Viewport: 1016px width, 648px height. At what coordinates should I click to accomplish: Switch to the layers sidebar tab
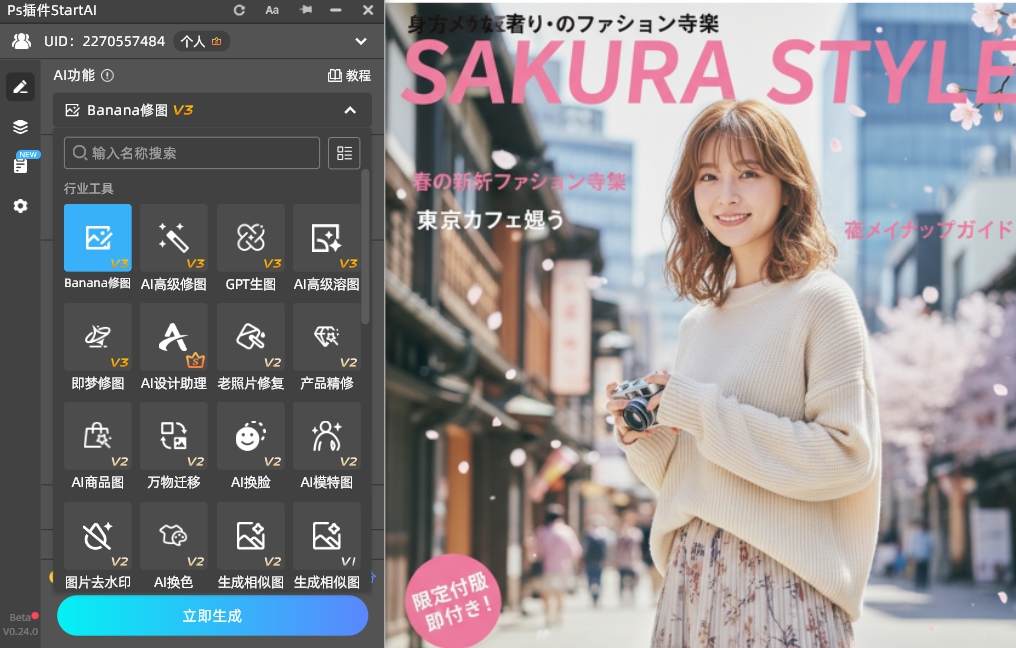(x=20, y=127)
